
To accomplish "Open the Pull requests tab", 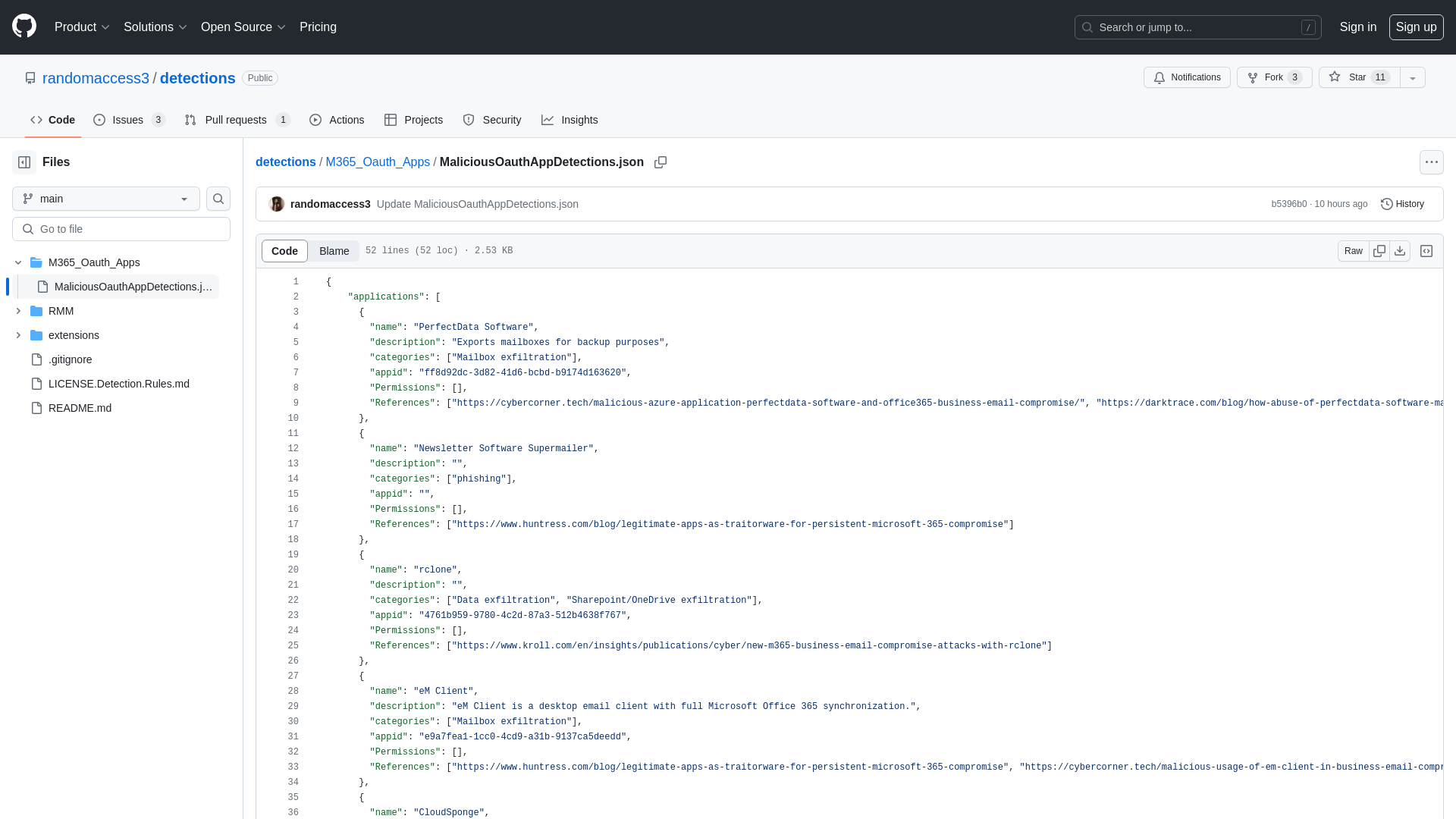I will point(237,120).
